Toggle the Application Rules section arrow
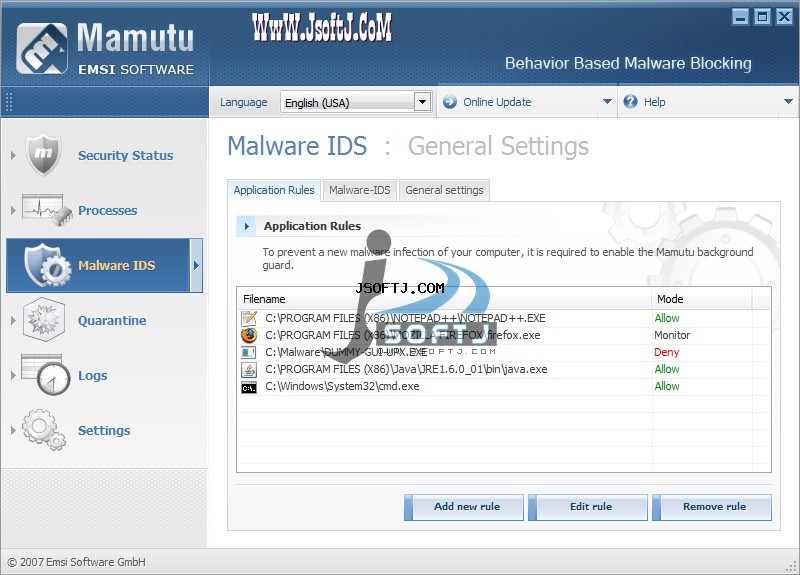Viewport: 800px width, 575px height. pyautogui.click(x=247, y=226)
